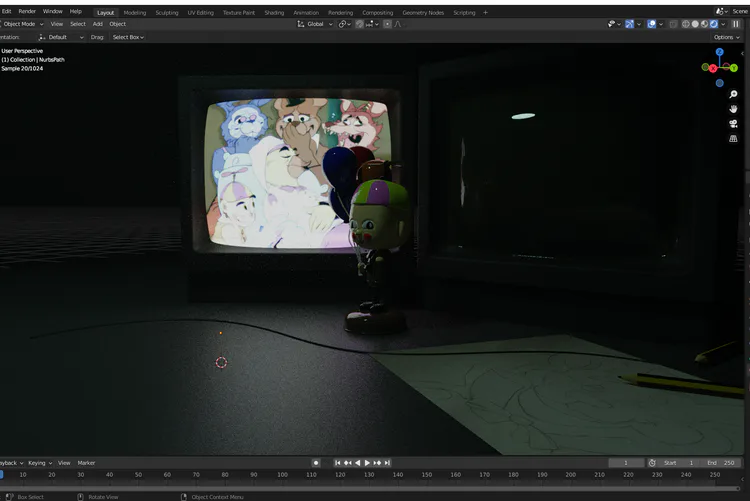Image resolution: width=750 pixels, height=501 pixels.
Task: Switch to the Sculpting workspace tab
Action: 167,13
